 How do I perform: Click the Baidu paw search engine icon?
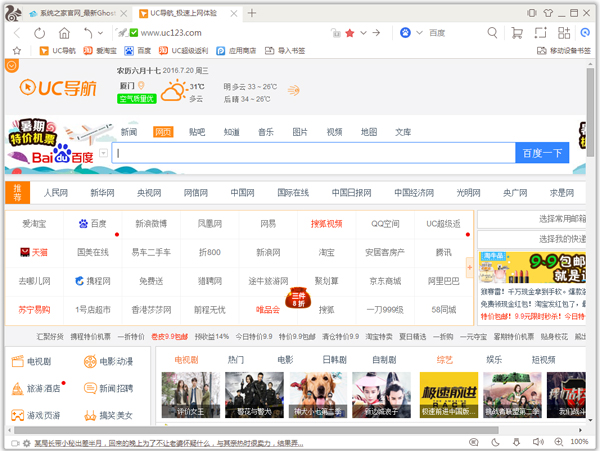405,33
